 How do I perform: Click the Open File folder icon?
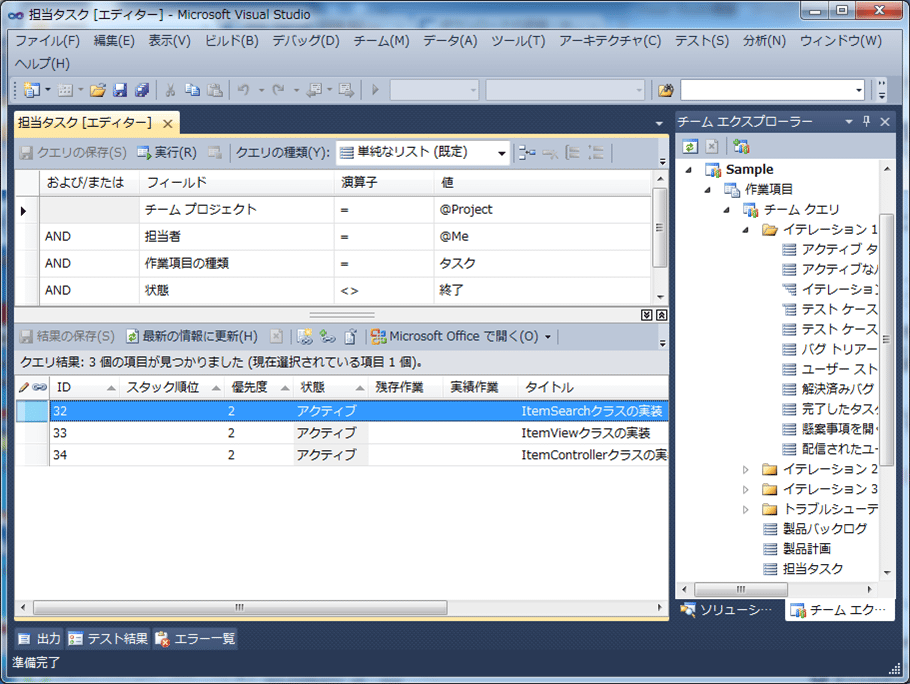98,90
